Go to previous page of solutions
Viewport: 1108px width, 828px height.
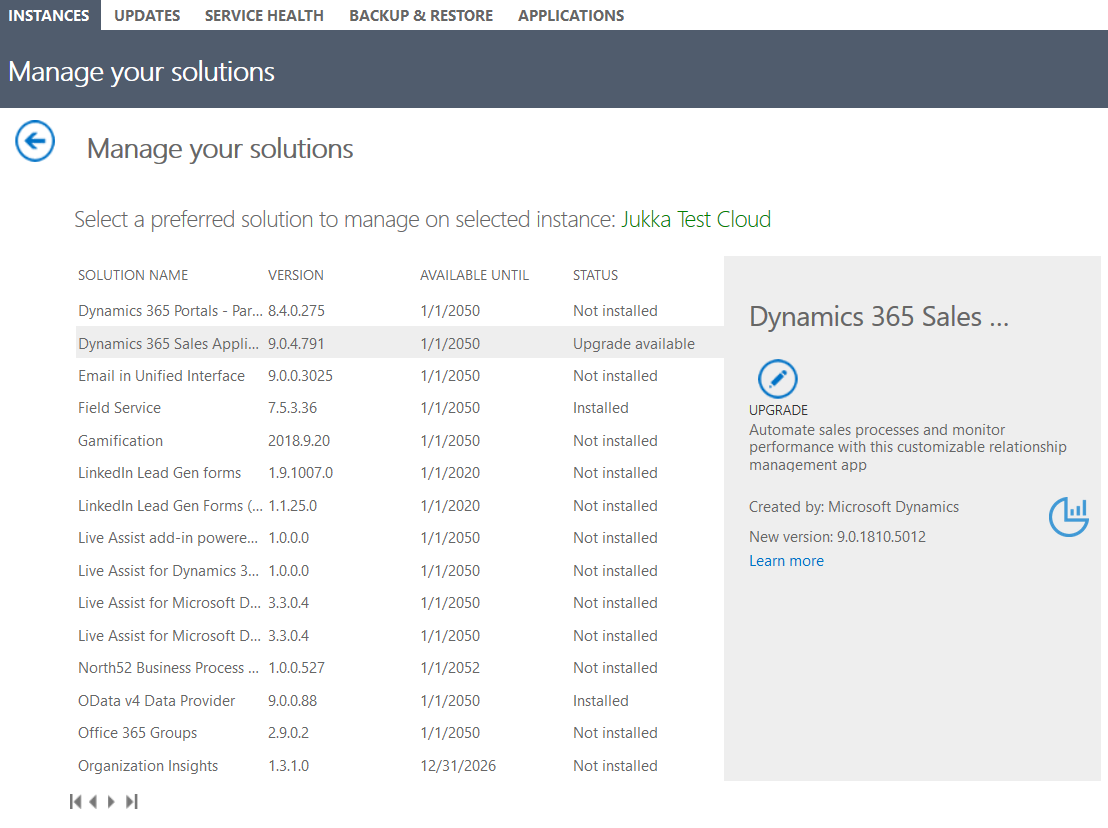(x=93, y=801)
